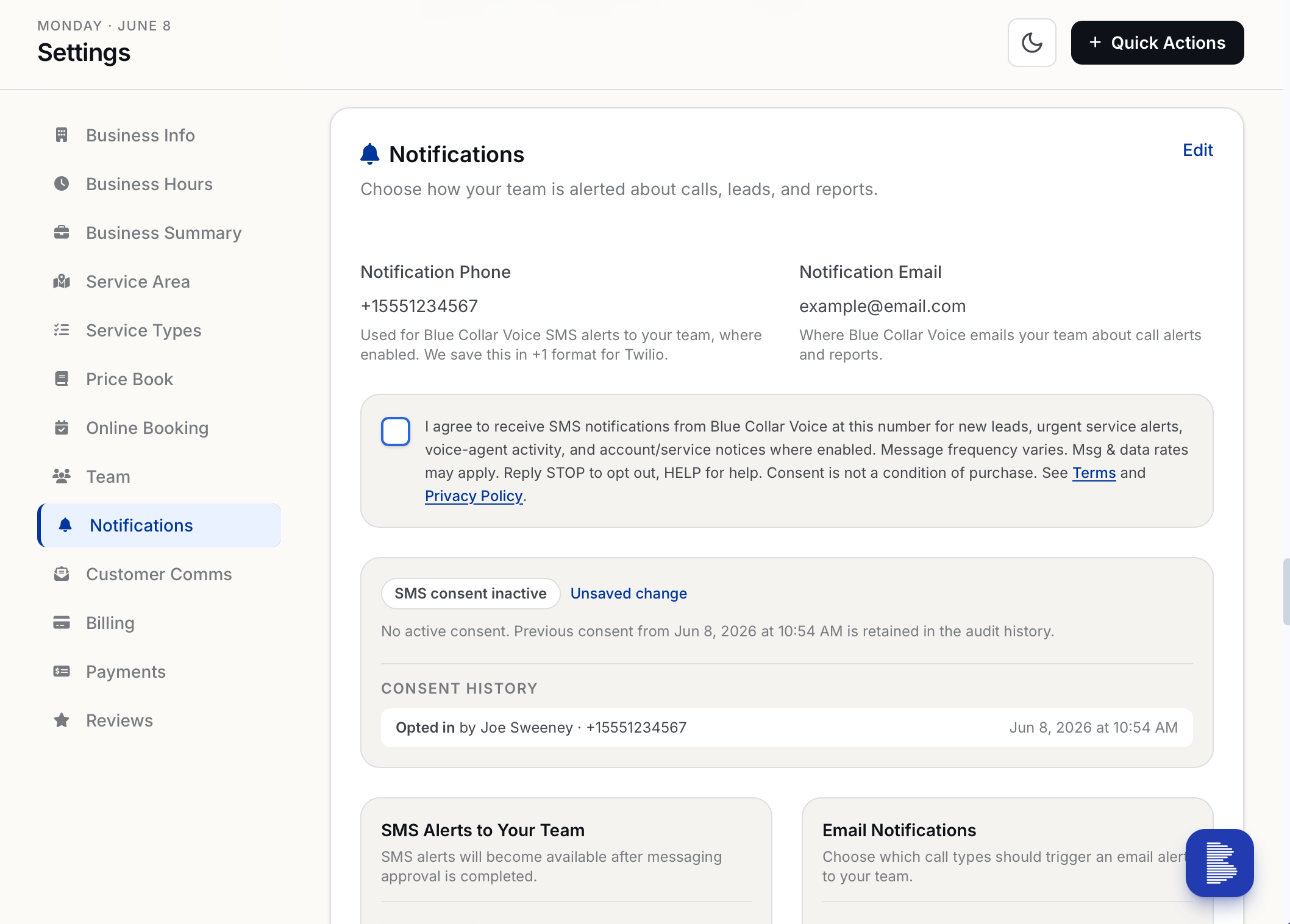Click the example@email.com notification email

point(882,306)
